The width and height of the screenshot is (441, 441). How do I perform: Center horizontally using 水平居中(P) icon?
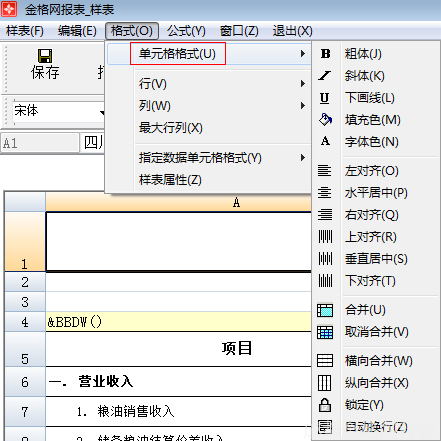(x=325, y=193)
